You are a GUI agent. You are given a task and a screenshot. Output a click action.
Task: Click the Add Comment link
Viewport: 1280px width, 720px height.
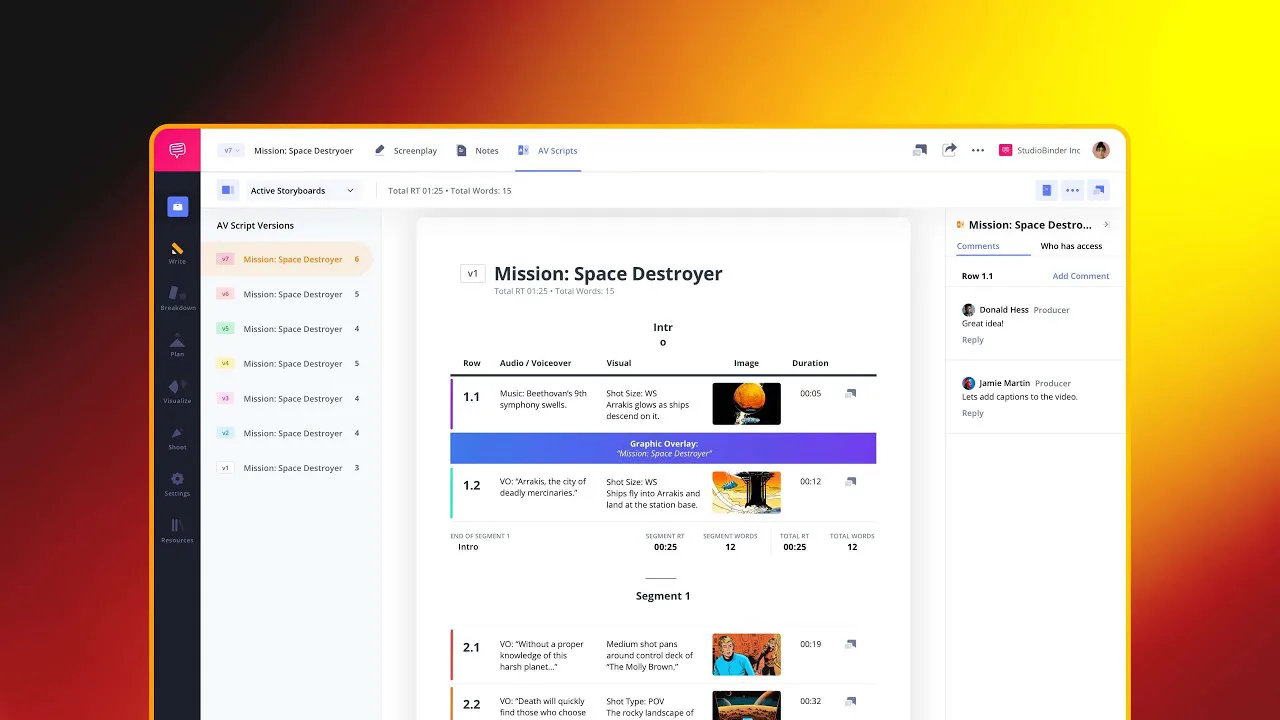(x=1081, y=276)
